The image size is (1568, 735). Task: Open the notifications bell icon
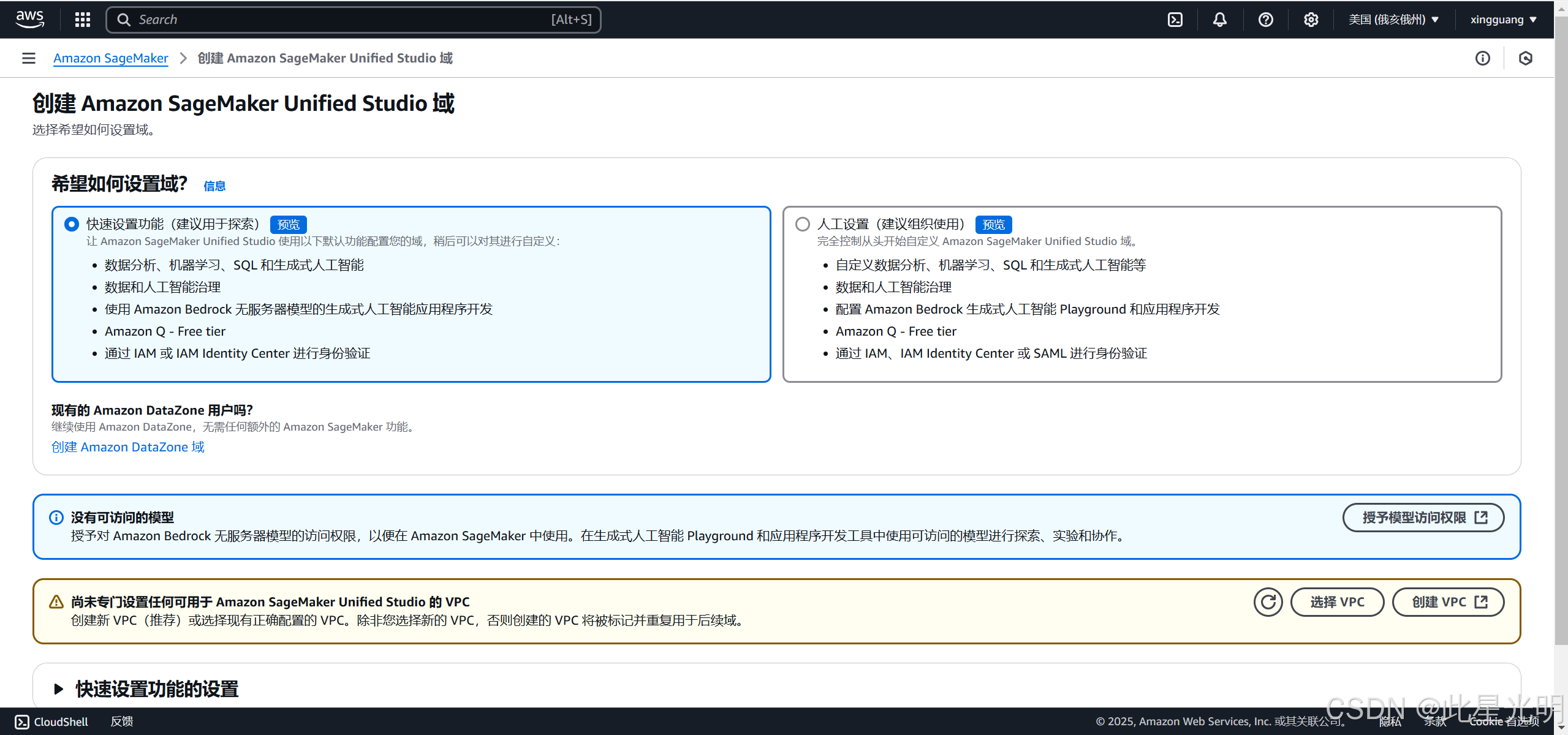point(1219,20)
